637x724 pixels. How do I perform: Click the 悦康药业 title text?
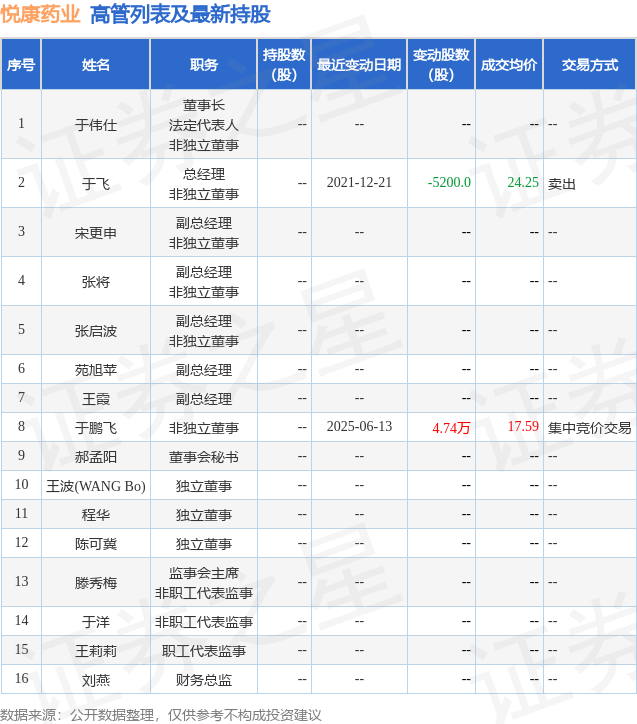click(x=41, y=14)
